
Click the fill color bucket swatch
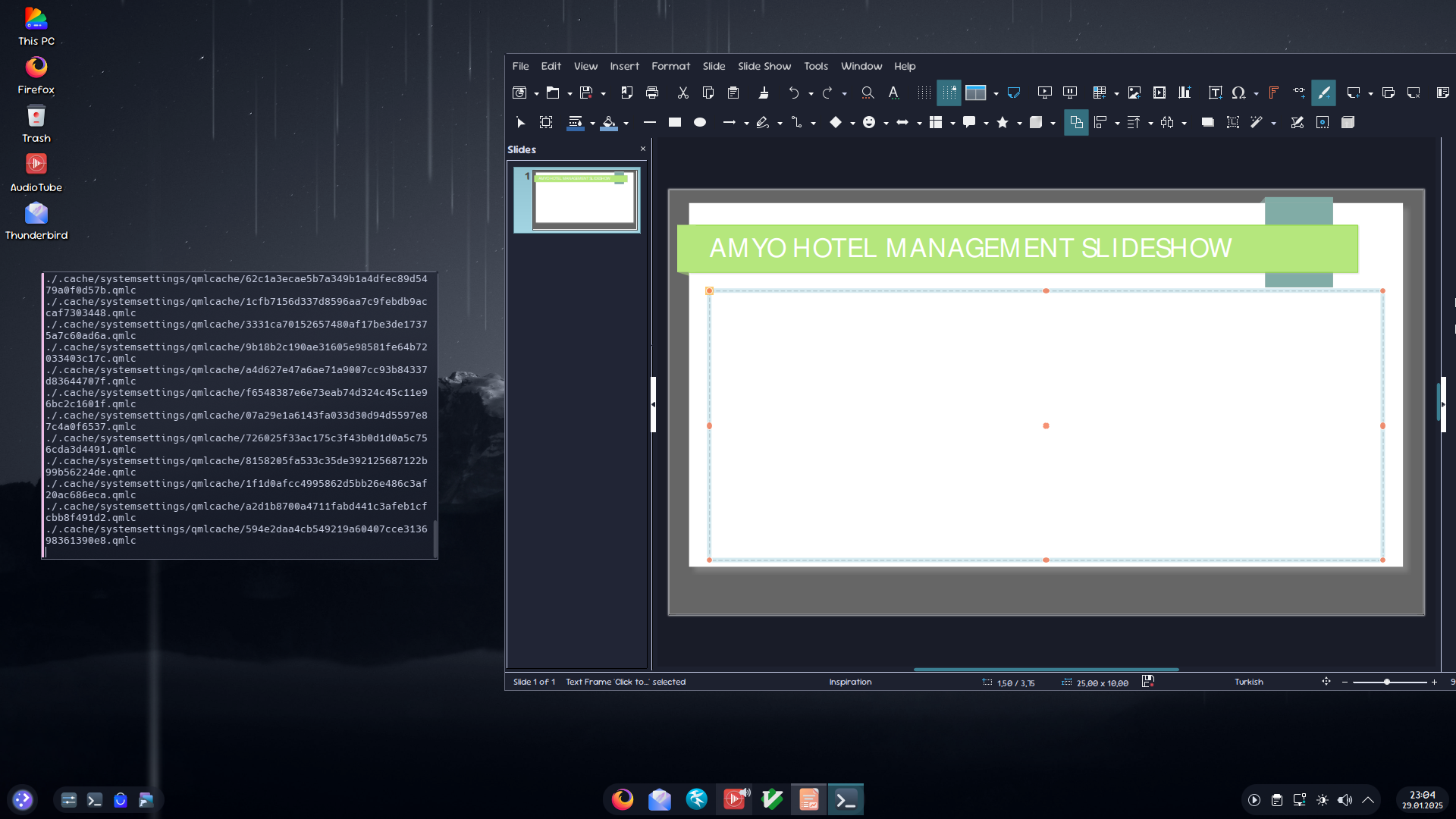pos(609,123)
